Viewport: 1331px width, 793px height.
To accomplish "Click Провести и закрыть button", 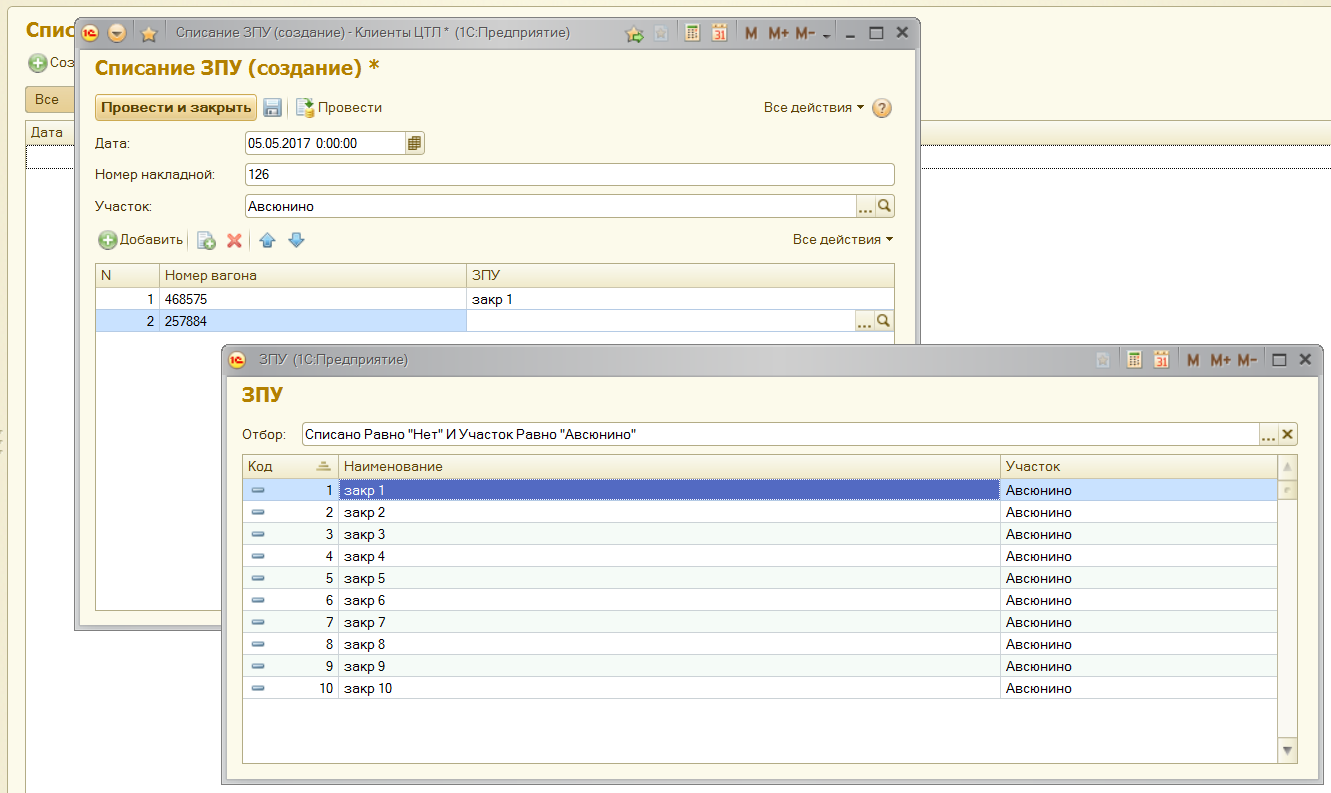I will (176, 108).
